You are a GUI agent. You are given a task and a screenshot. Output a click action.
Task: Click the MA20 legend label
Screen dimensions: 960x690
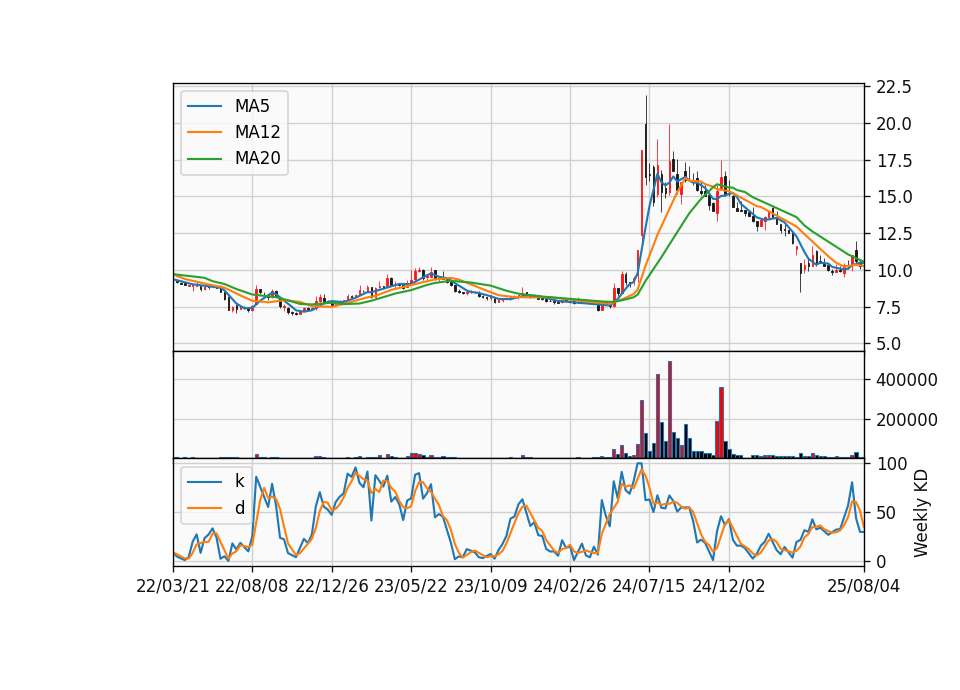[x=257, y=159]
